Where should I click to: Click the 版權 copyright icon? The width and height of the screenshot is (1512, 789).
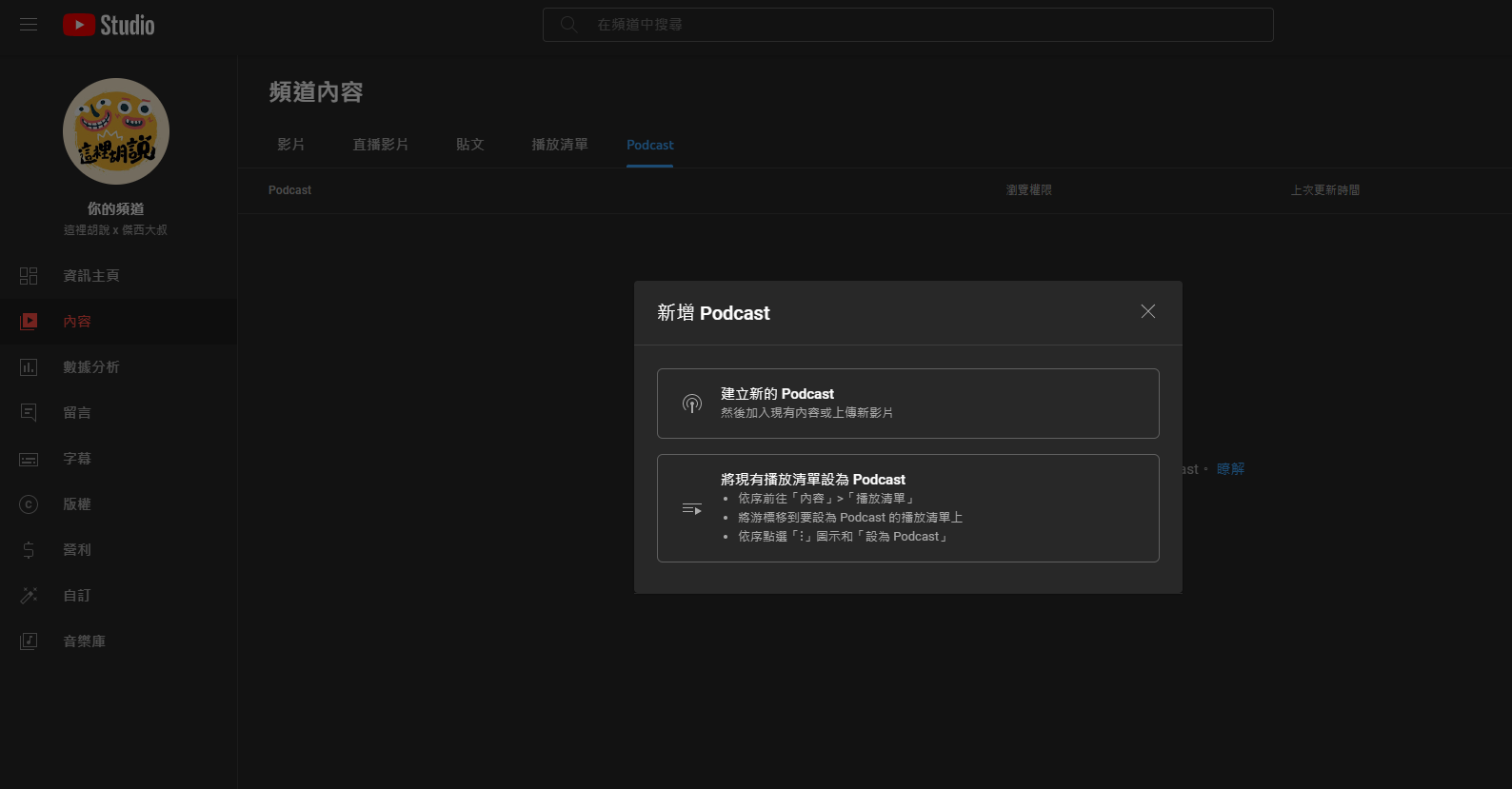[29, 504]
